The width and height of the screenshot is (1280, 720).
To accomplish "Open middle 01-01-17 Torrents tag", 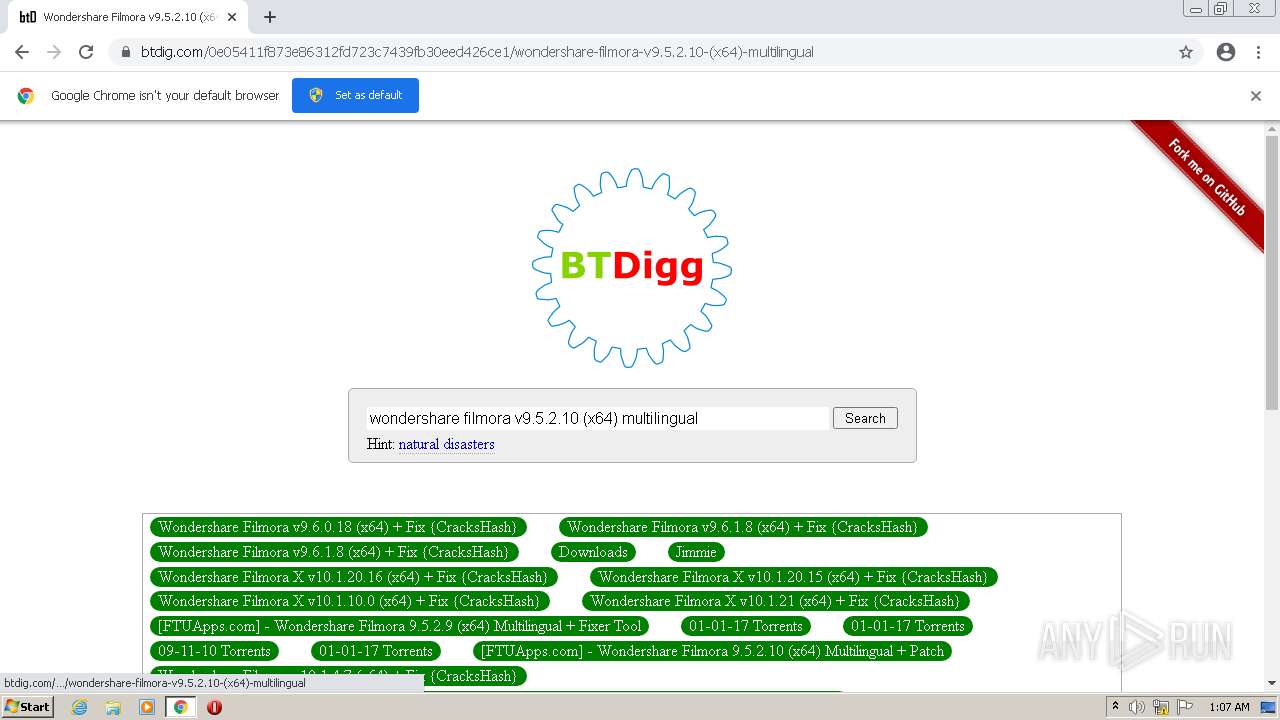I will (746, 626).
